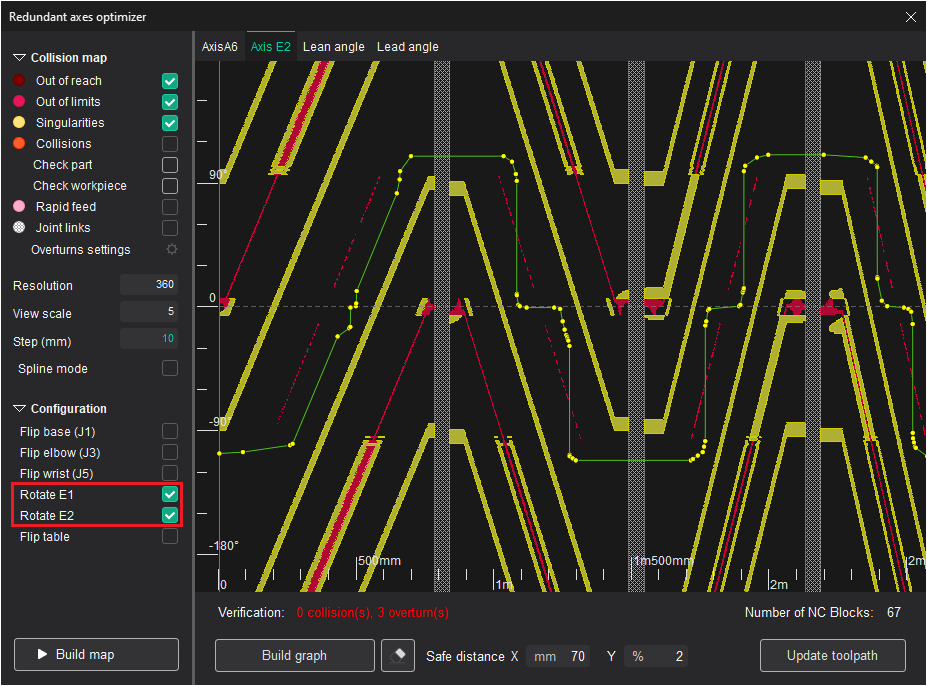Collapse the Configuration section

pos(19,409)
